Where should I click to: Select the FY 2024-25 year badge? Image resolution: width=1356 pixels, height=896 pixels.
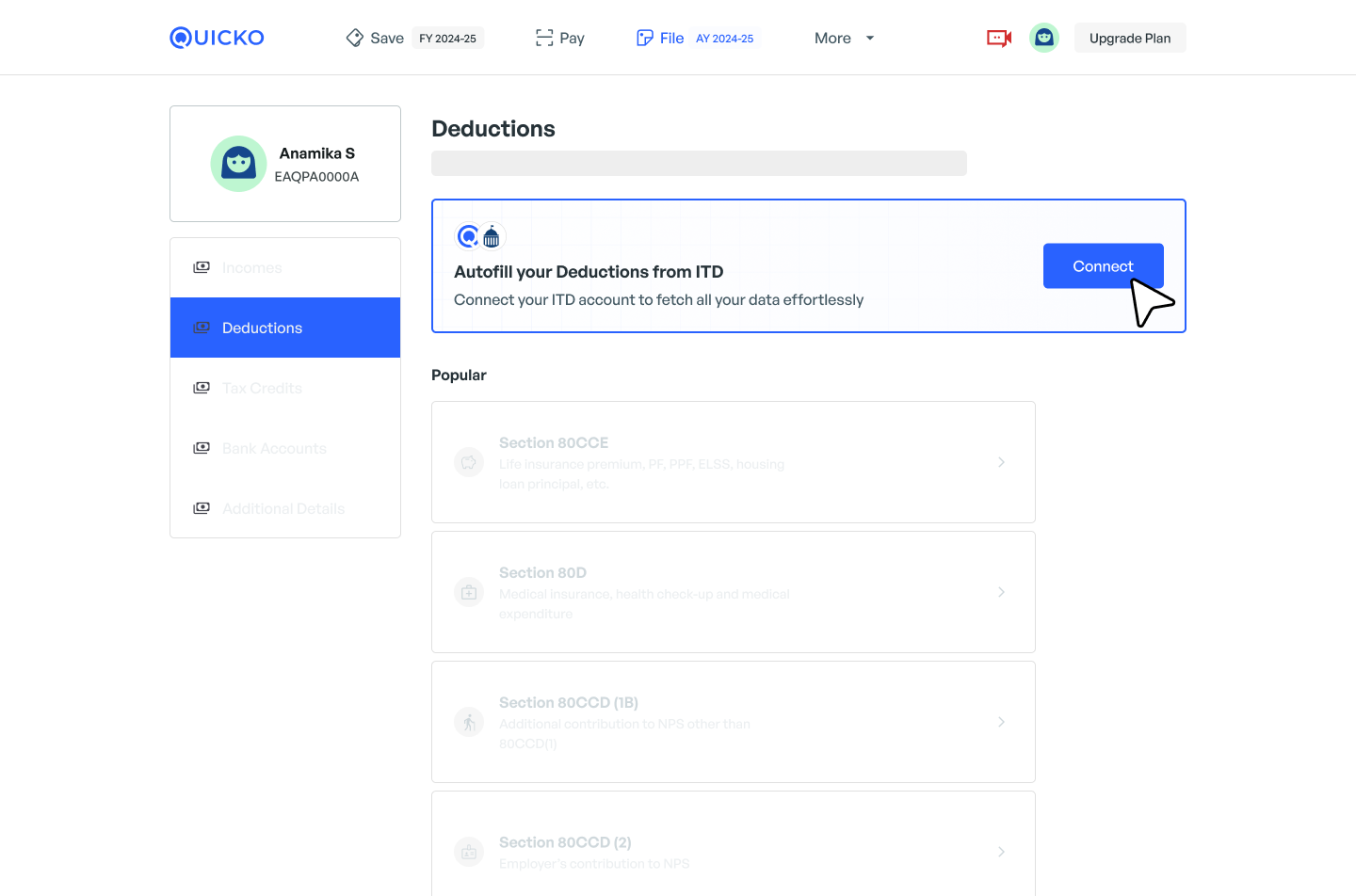pos(447,39)
